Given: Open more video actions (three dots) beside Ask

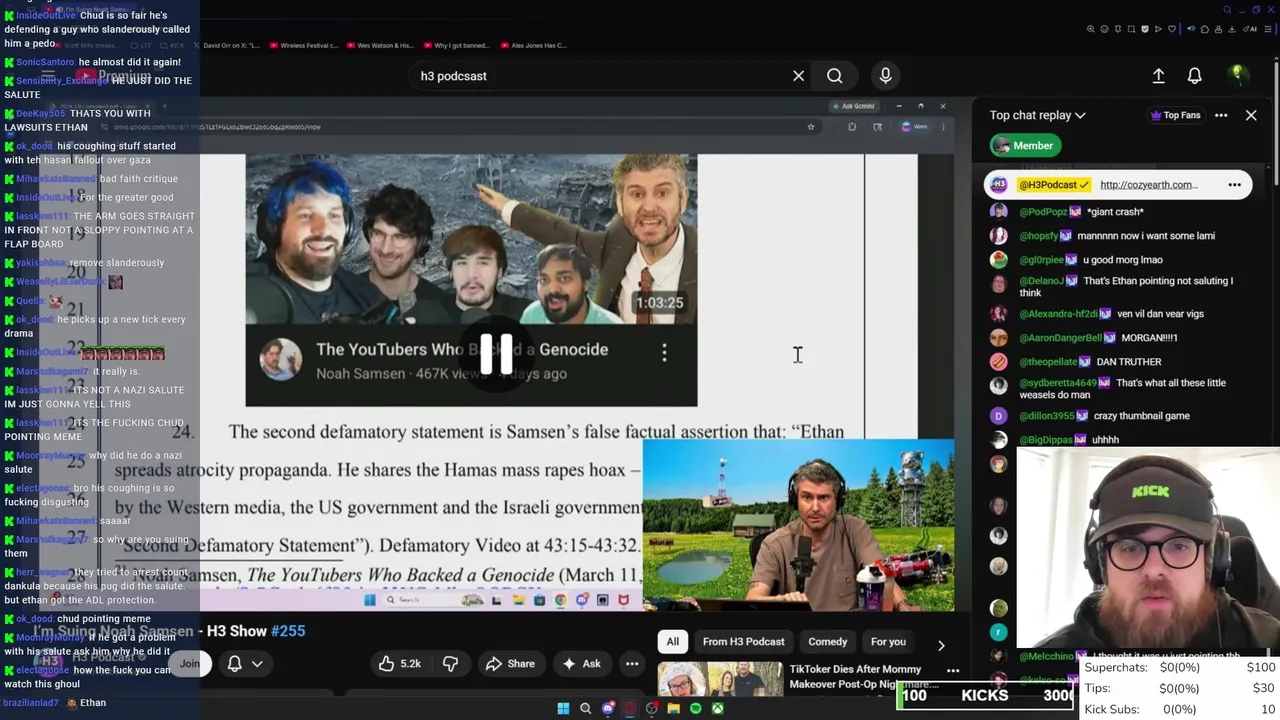Looking at the screenshot, I should pyautogui.click(x=632, y=663).
